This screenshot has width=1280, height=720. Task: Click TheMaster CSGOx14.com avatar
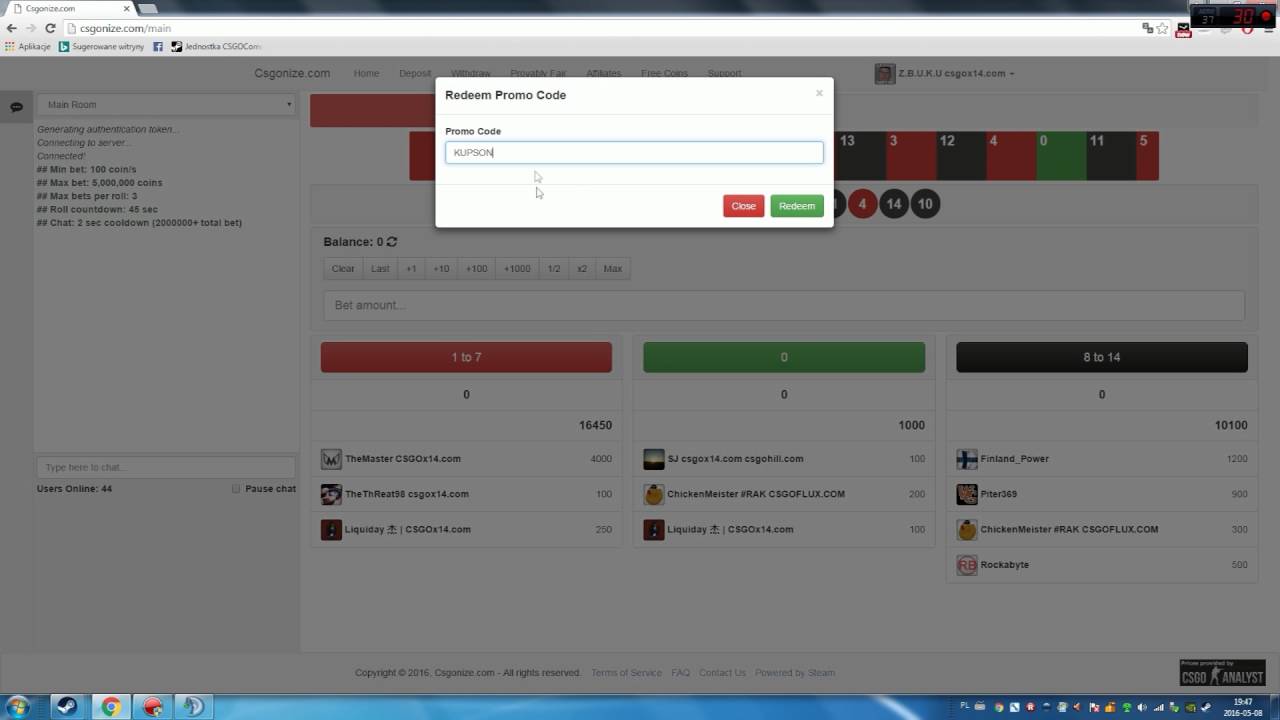point(331,459)
